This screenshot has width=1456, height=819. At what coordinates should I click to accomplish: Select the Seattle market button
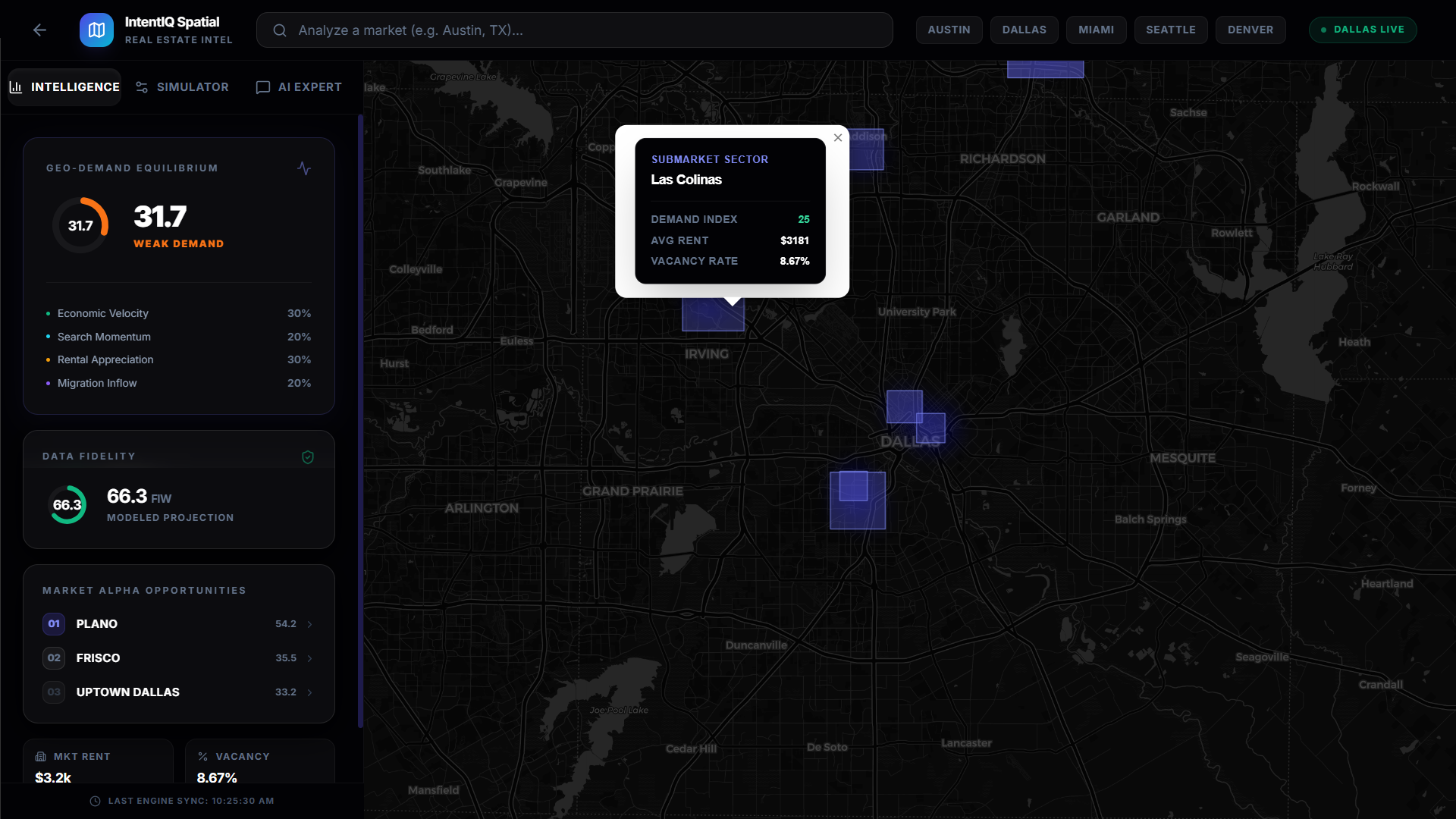[1170, 30]
